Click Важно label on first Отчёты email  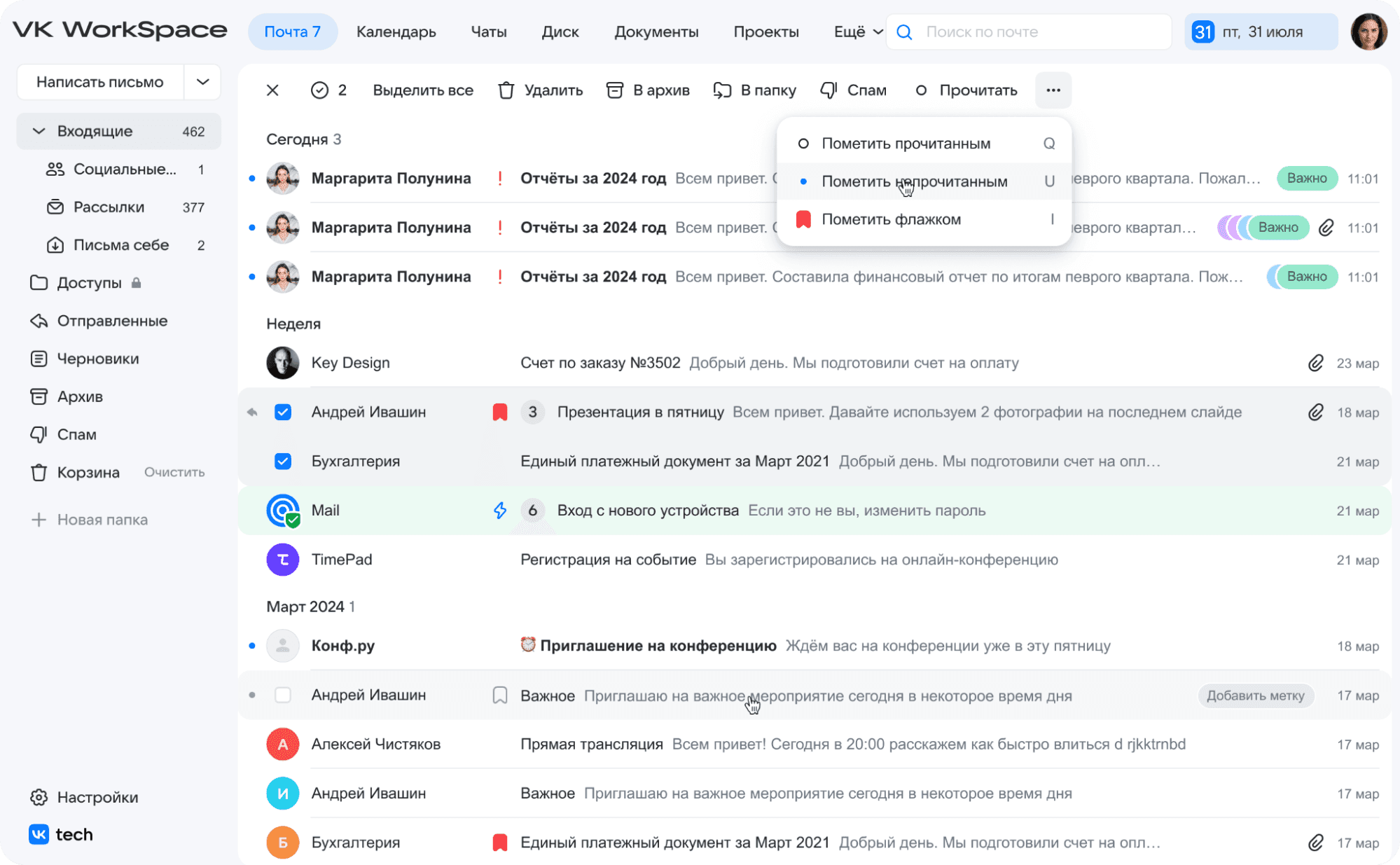coord(1307,179)
